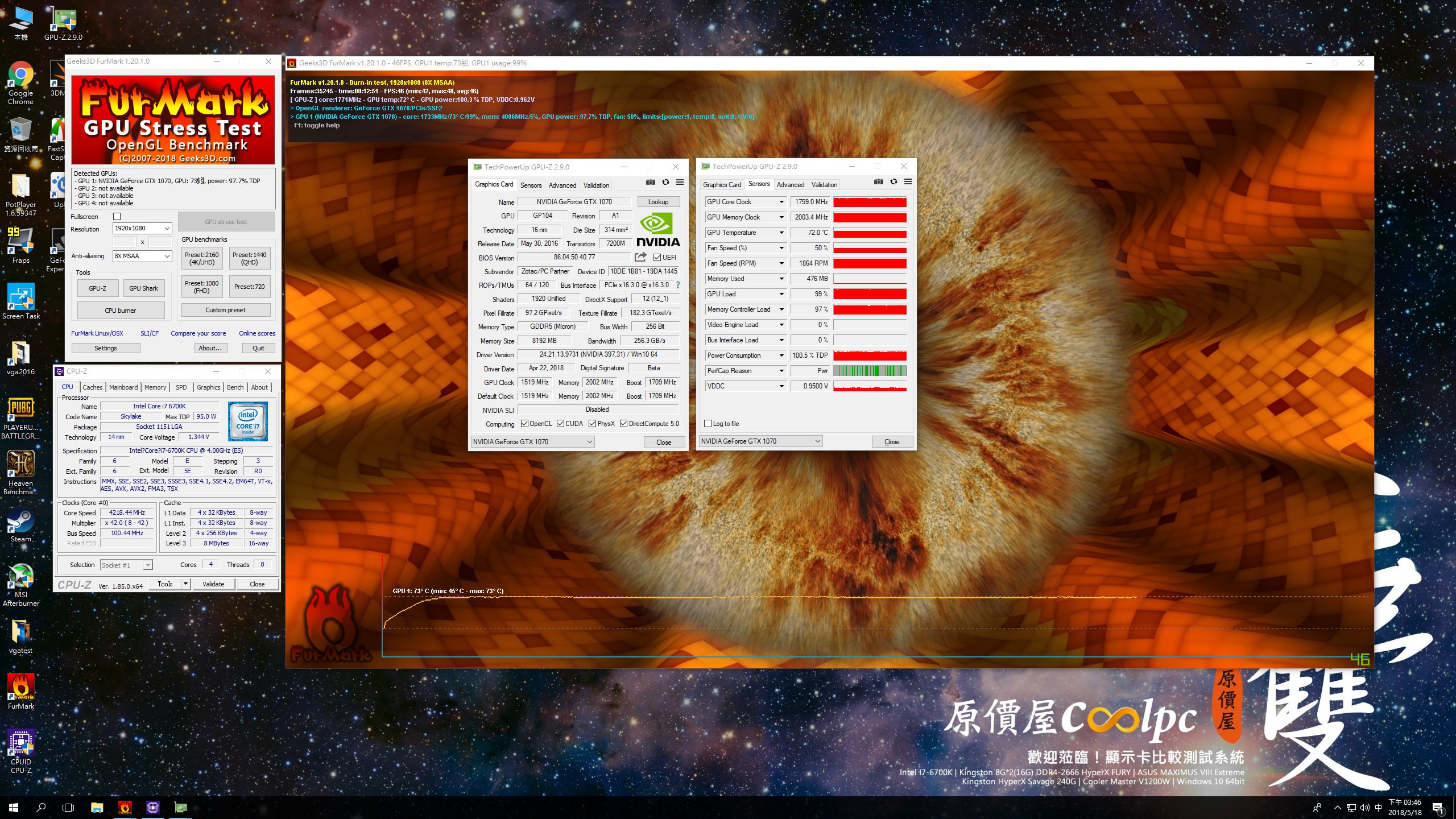Click PerfCap Reason green graph bar
The image size is (1456, 819).
point(870,371)
